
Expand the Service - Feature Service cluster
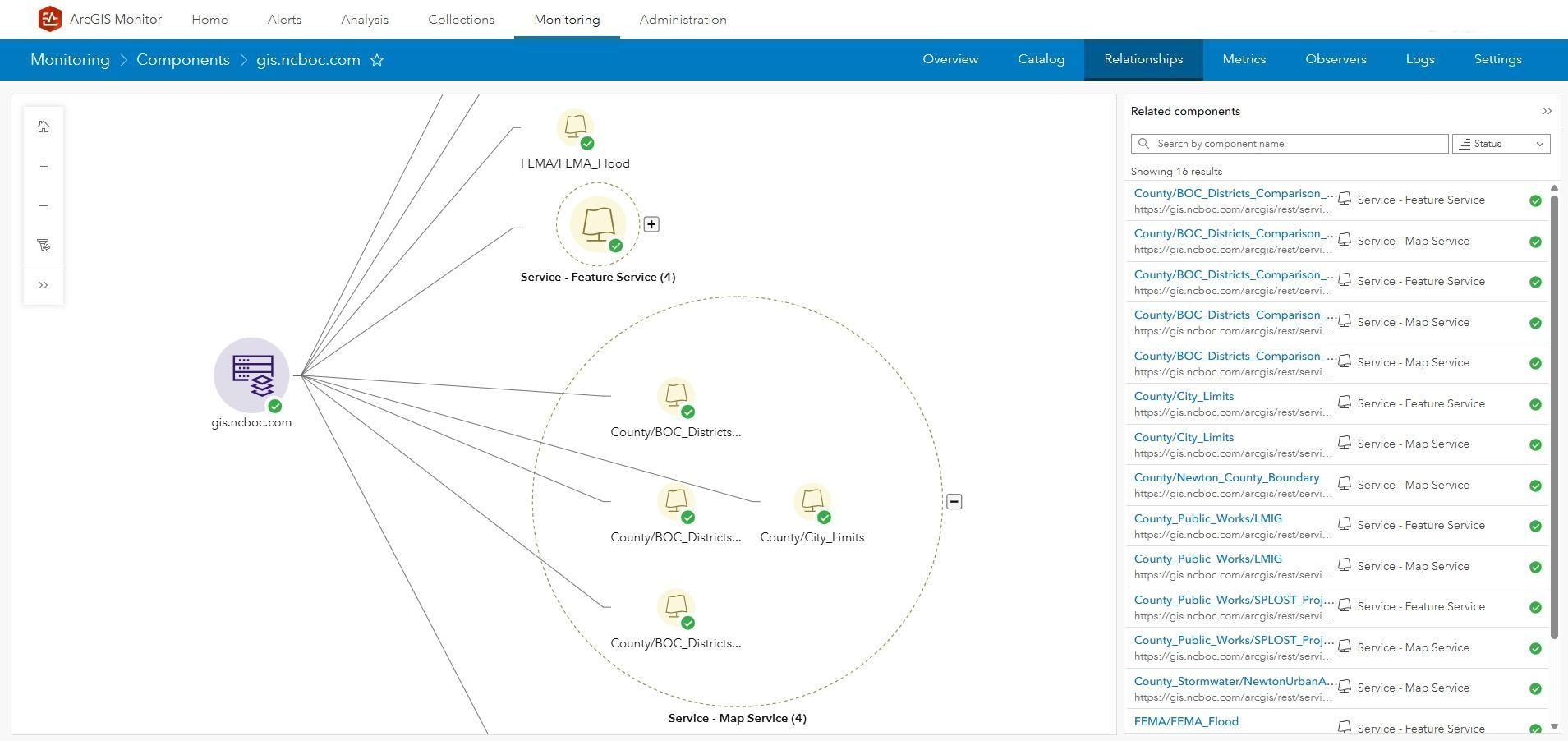tap(651, 223)
